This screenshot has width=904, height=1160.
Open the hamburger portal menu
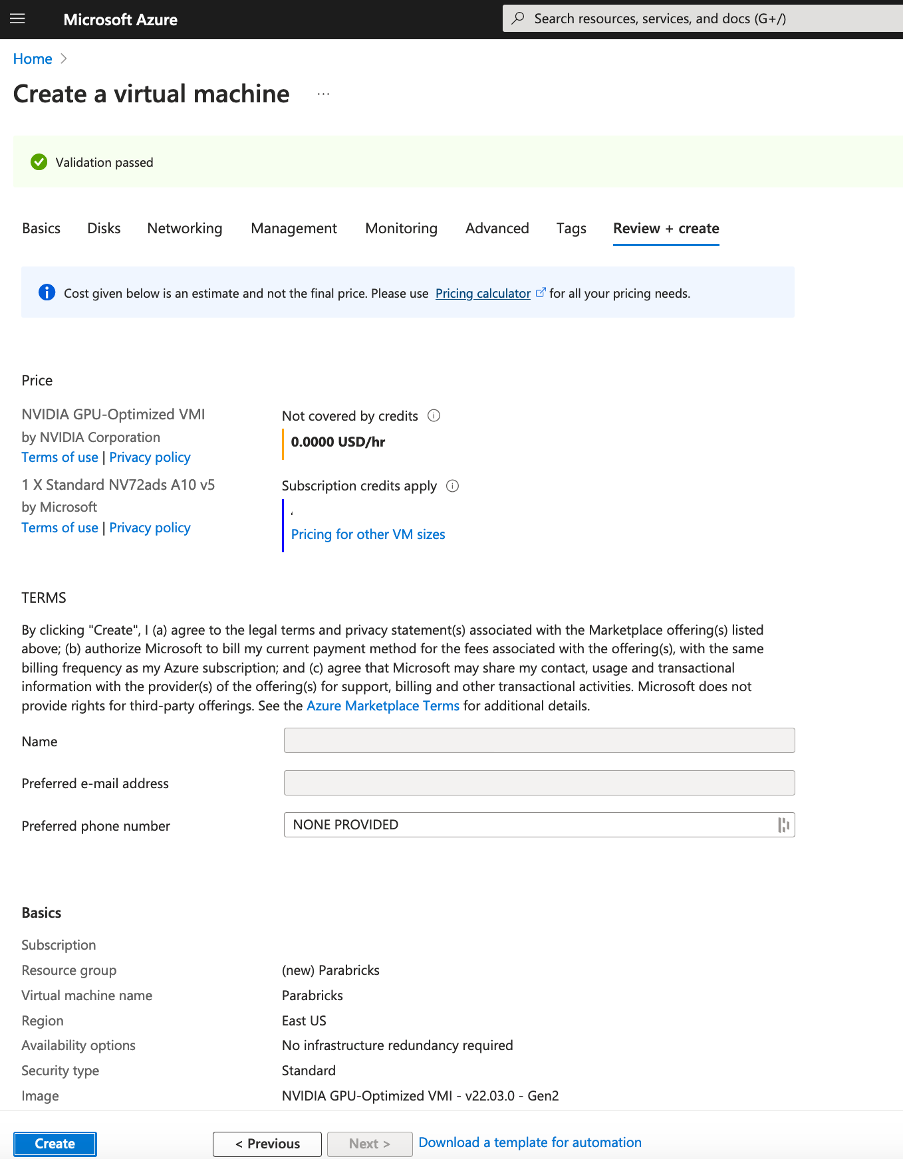(x=18, y=19)
